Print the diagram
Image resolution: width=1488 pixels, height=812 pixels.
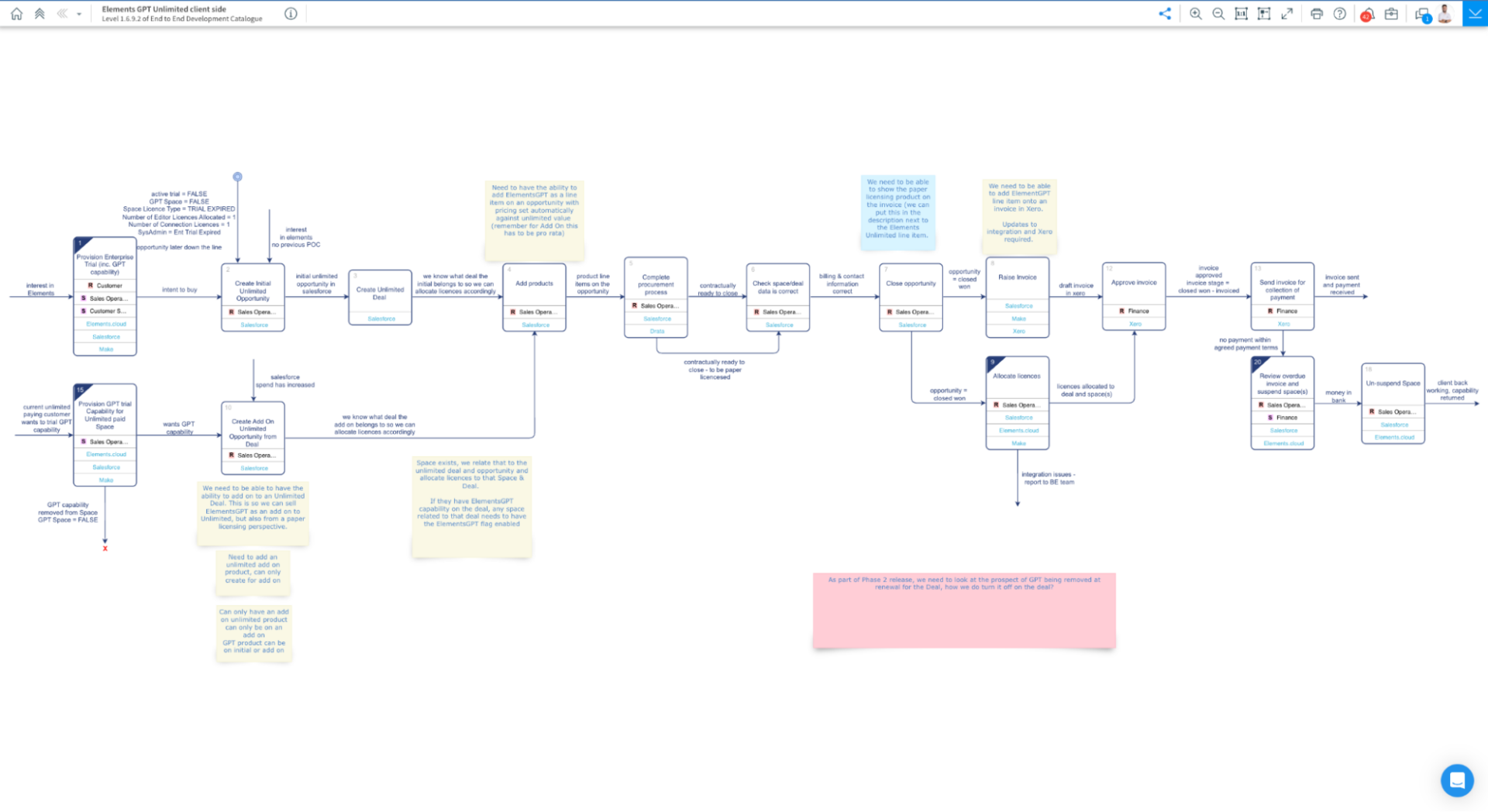click(x=1317, y=14)
